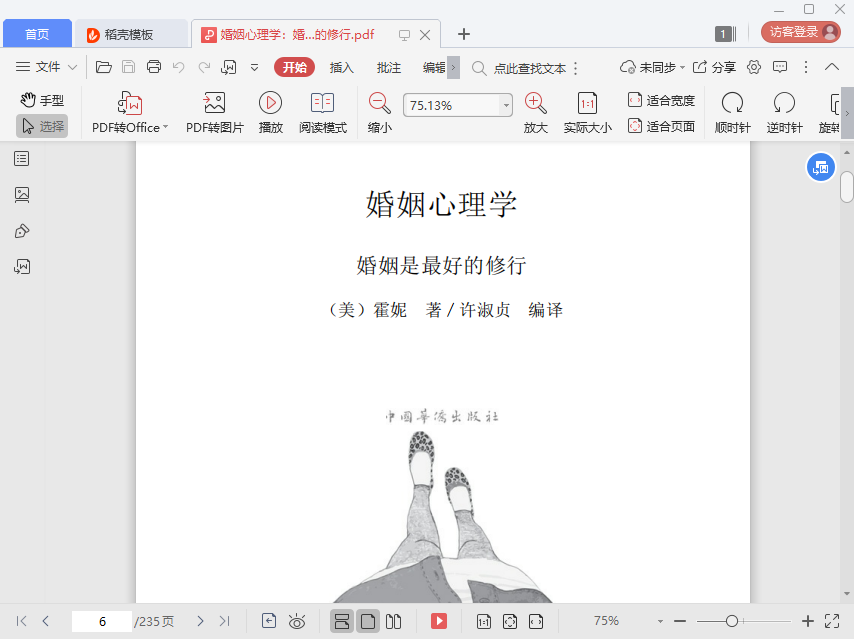Activate the 选择 selection tool

point(42,126)
